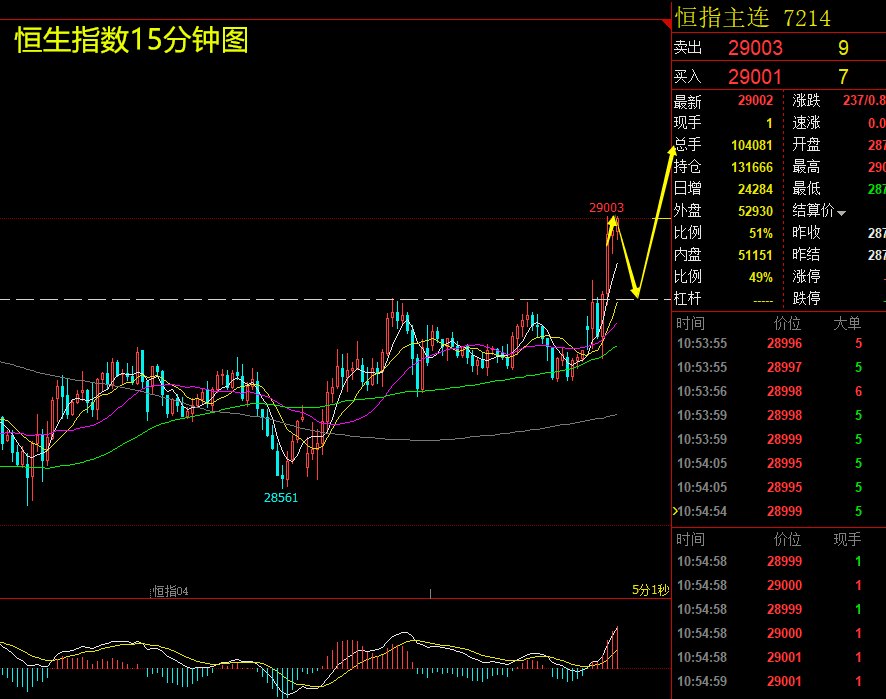Open the 结算价 dropdown arrow
886x699 pixels.
pyautogui.click(x=841, y=213)
